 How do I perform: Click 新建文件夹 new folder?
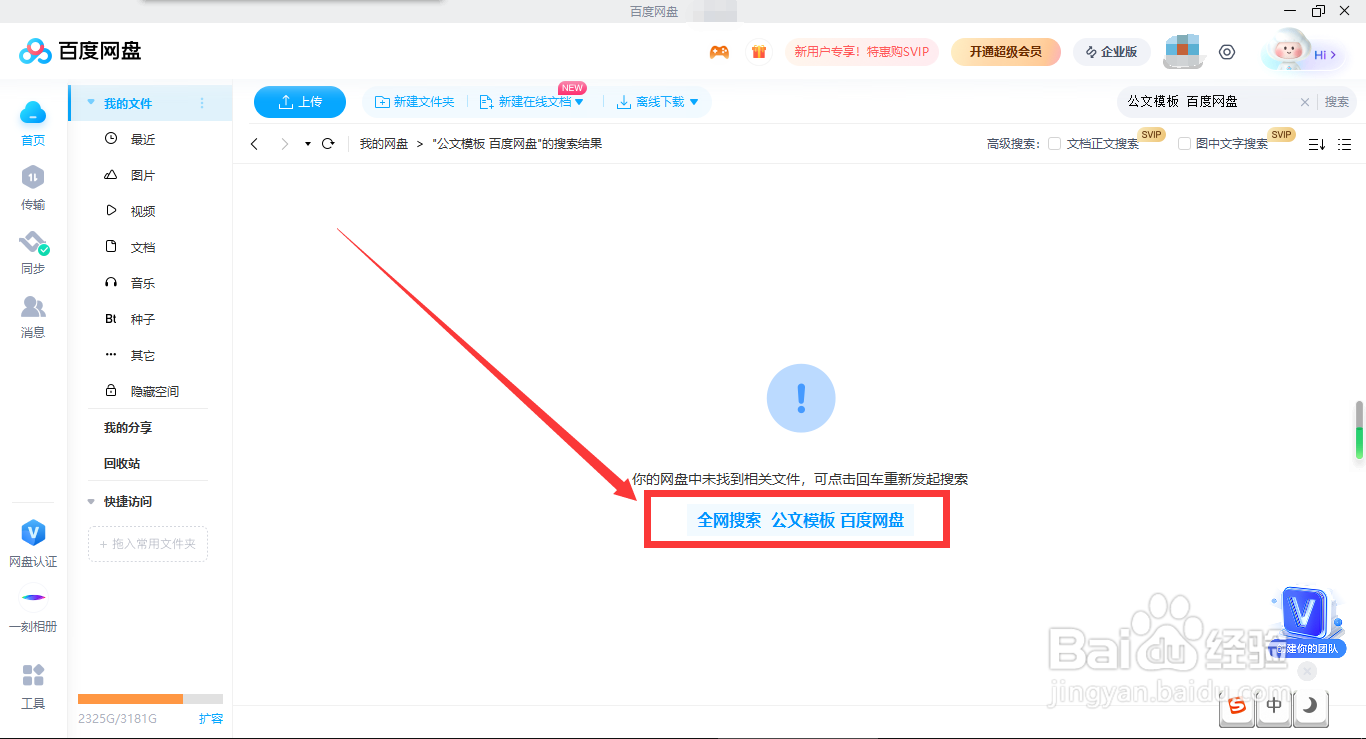(414, 102)
